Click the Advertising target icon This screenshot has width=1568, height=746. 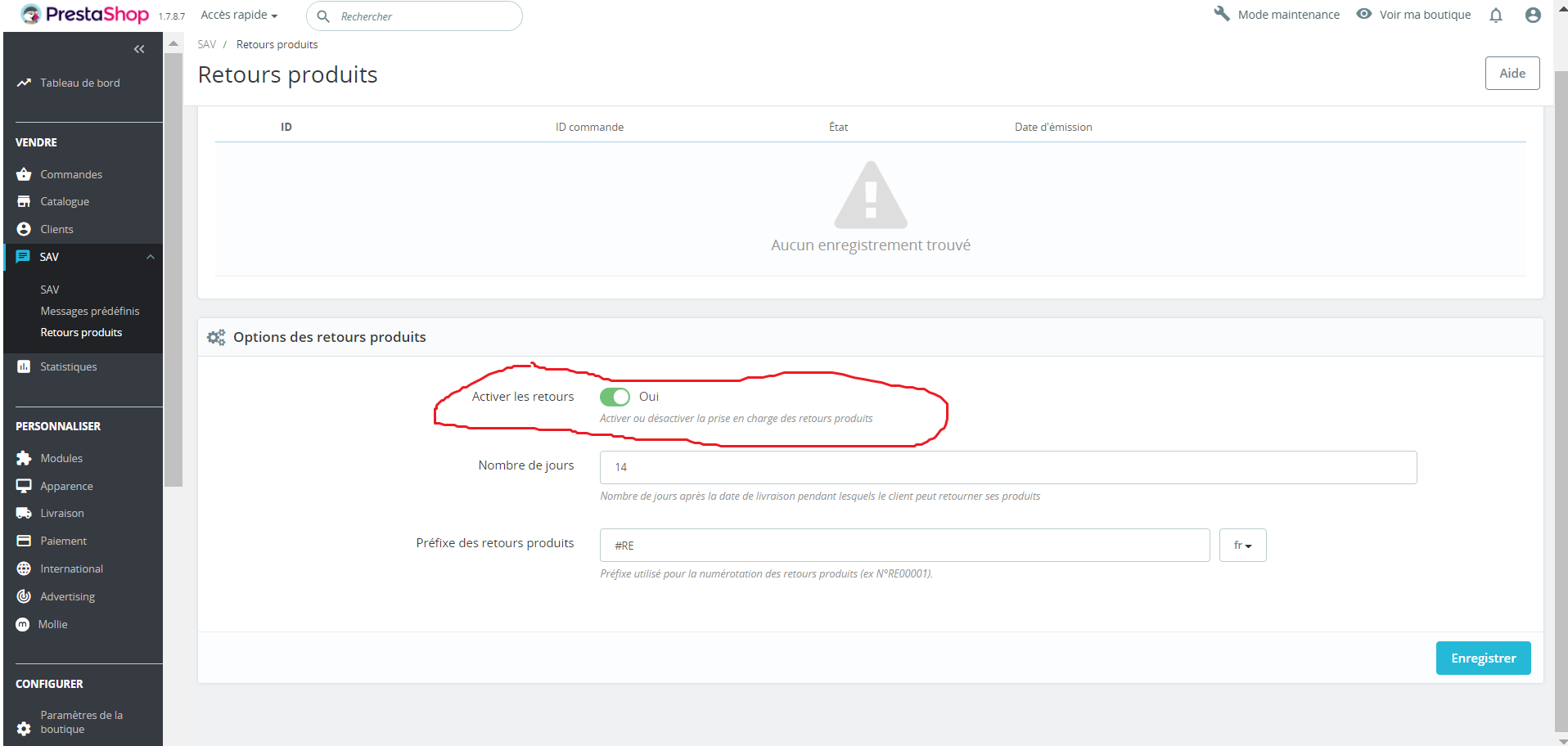click(24, 596)
